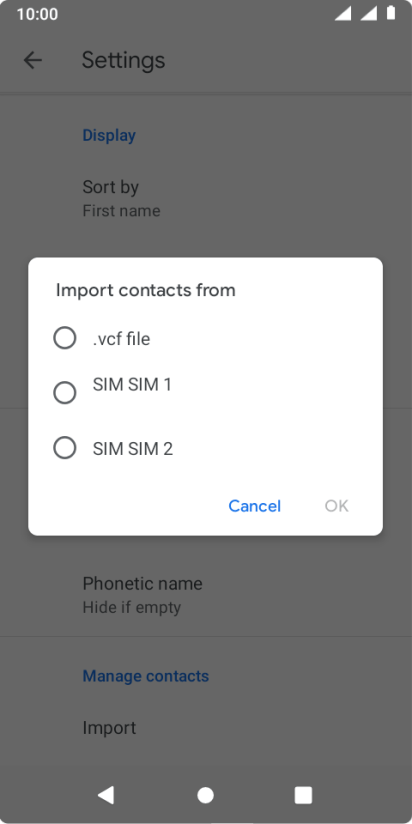412x824 pixels.
Task: Tap the Android home circle button
Action: [205, 795]
